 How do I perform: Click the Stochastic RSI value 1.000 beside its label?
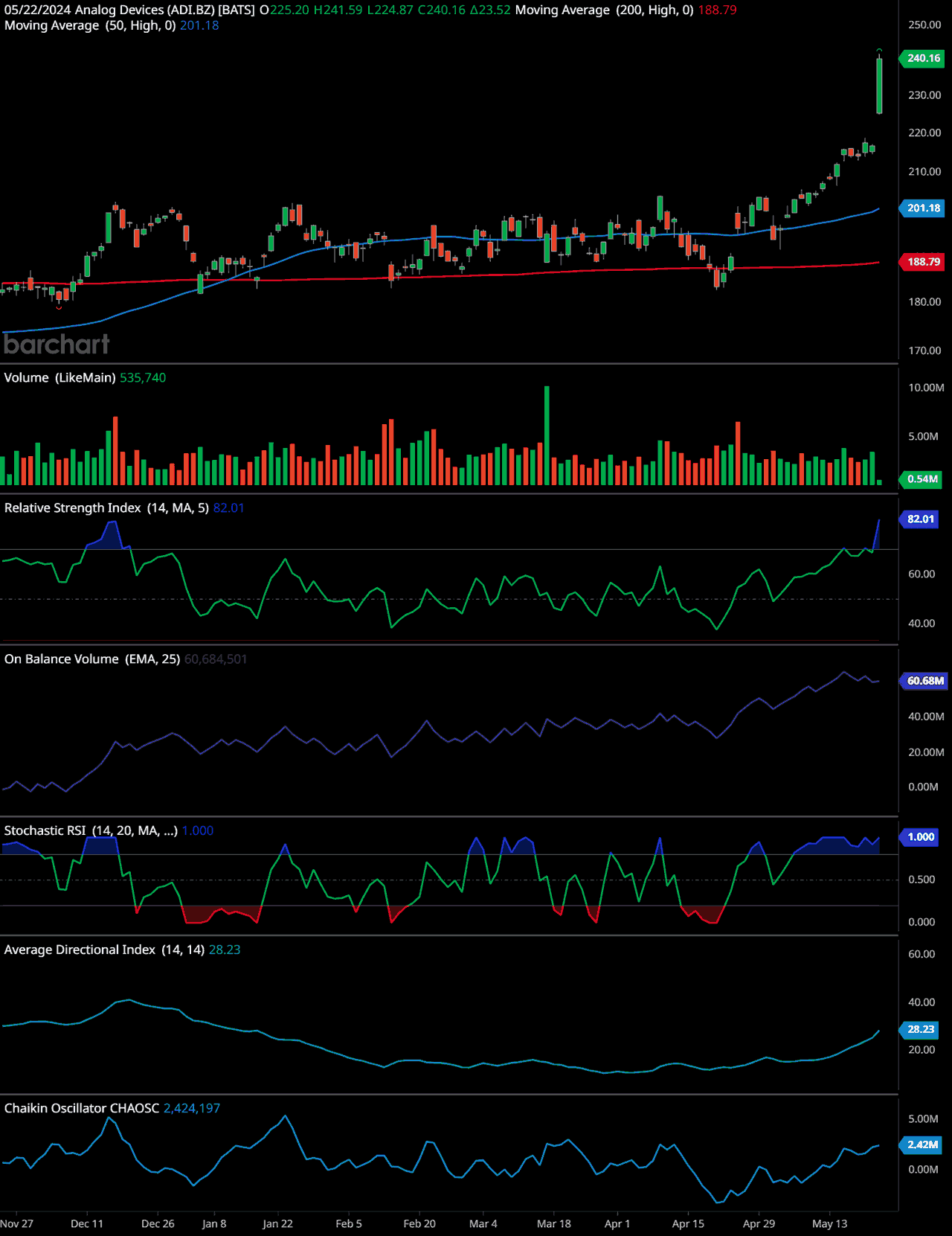198,830
